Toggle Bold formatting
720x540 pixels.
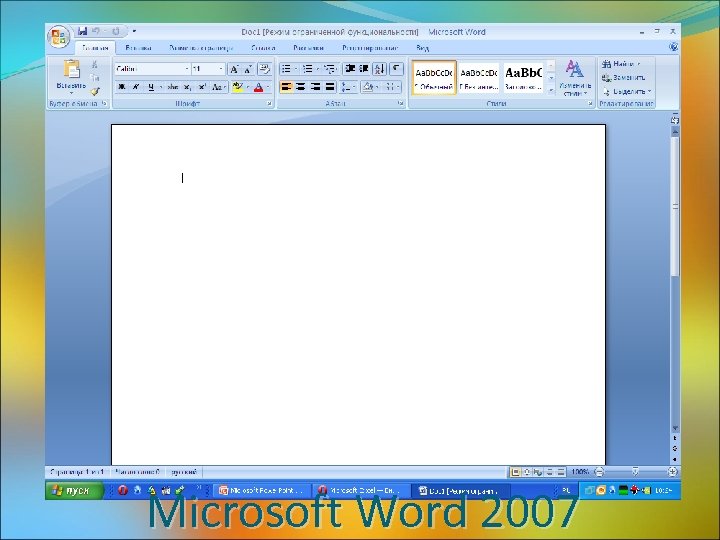pos(122,87)
